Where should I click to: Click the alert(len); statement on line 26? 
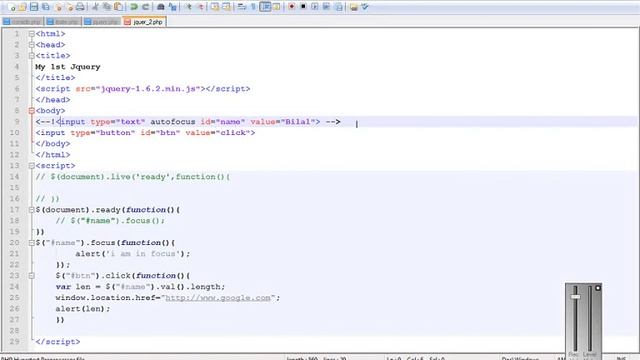point(83,309)
